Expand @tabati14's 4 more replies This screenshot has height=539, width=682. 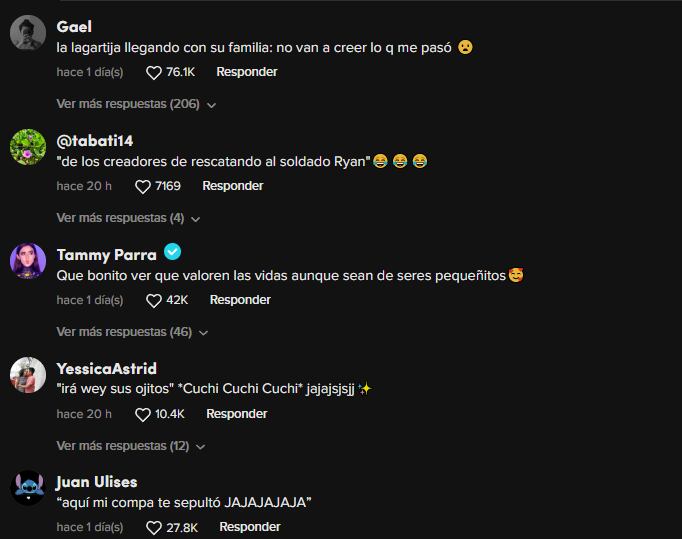(x=128, y=218)
